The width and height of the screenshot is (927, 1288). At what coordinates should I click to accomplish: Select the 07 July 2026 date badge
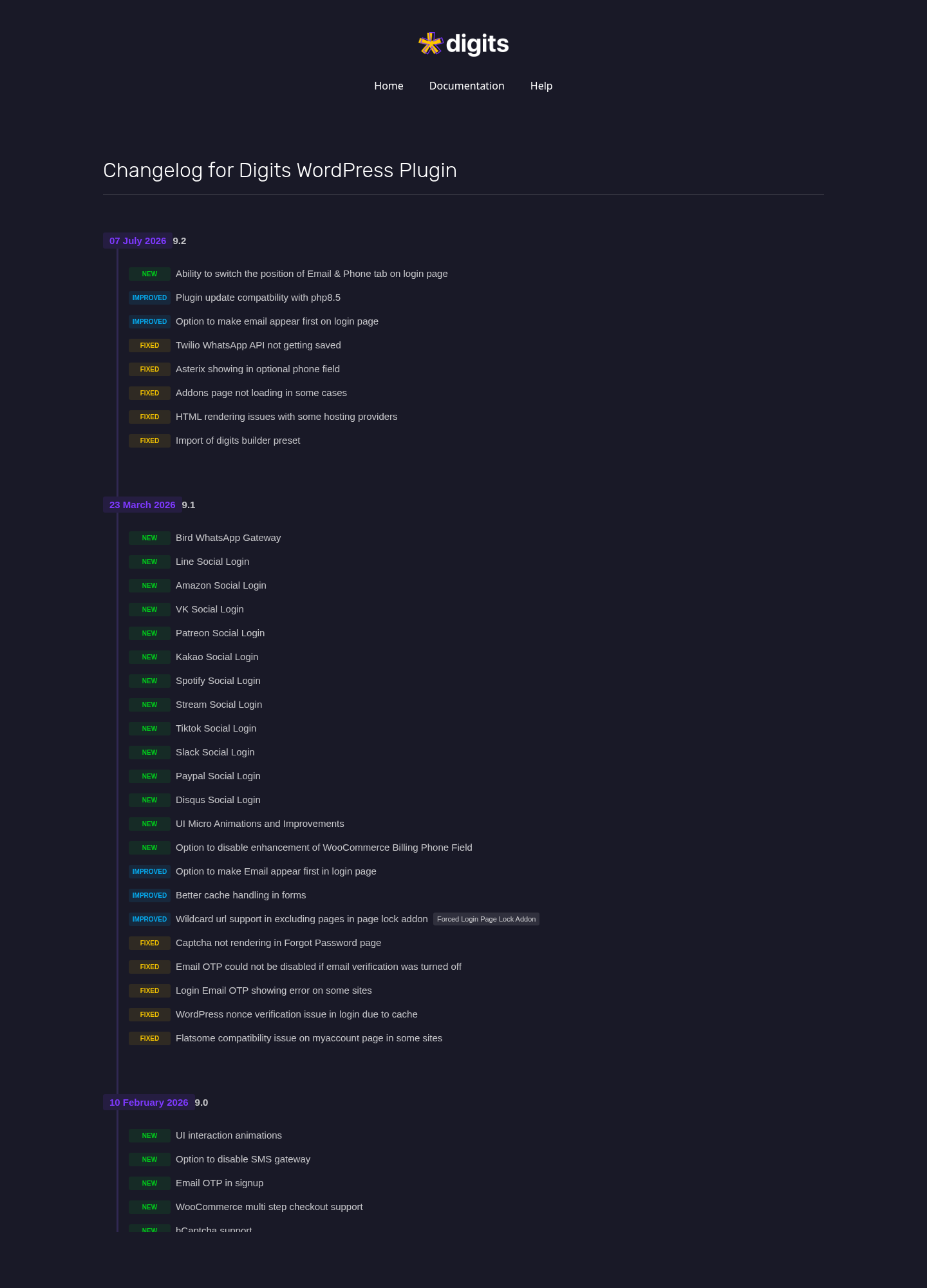tap(138, 241)
